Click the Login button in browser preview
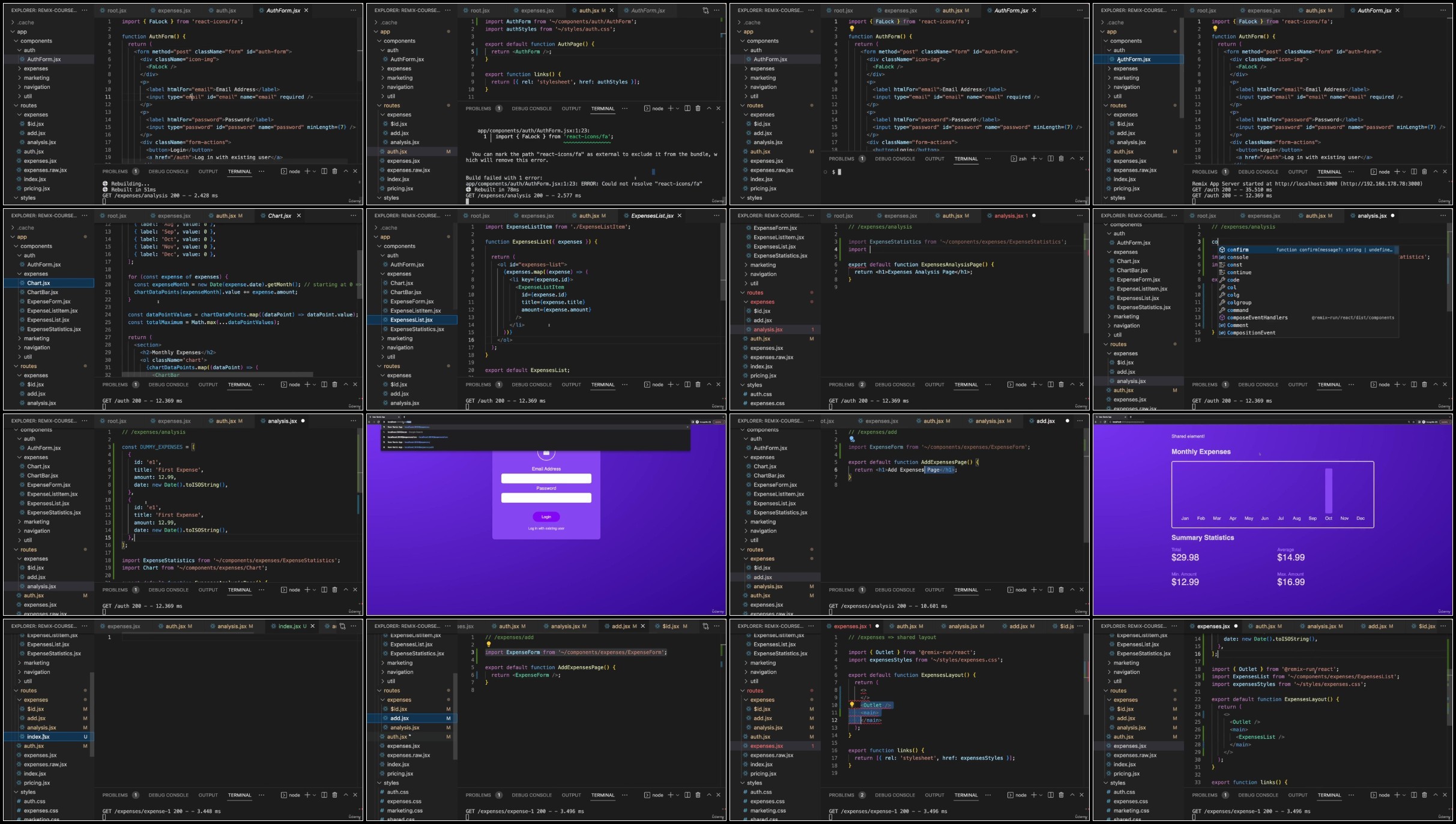Viewport: 1456px width, 824px height. click(546, 517)
